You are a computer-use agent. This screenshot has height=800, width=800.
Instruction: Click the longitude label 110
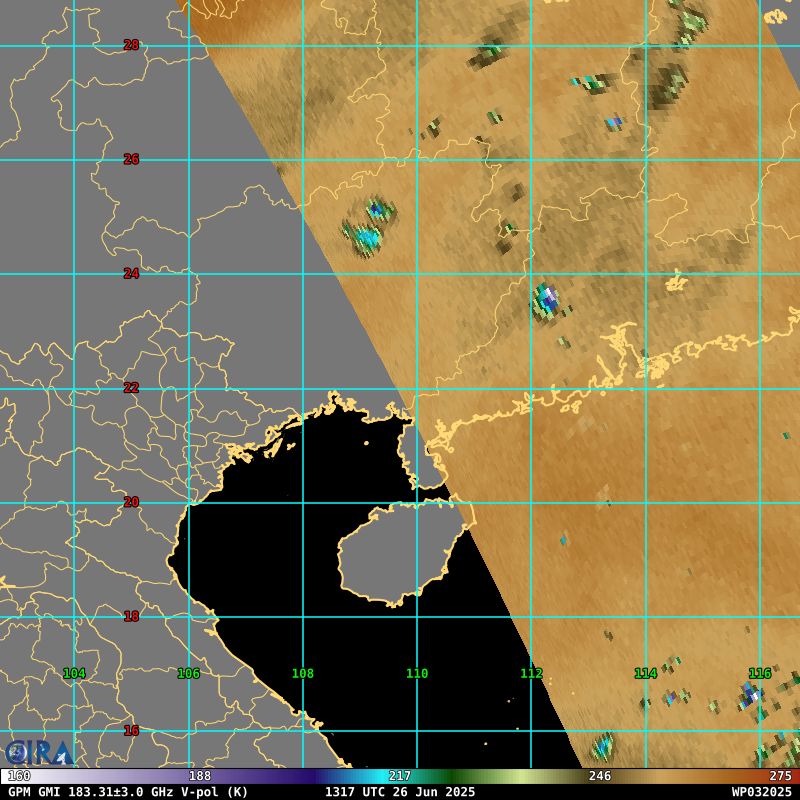coord(417,673)
